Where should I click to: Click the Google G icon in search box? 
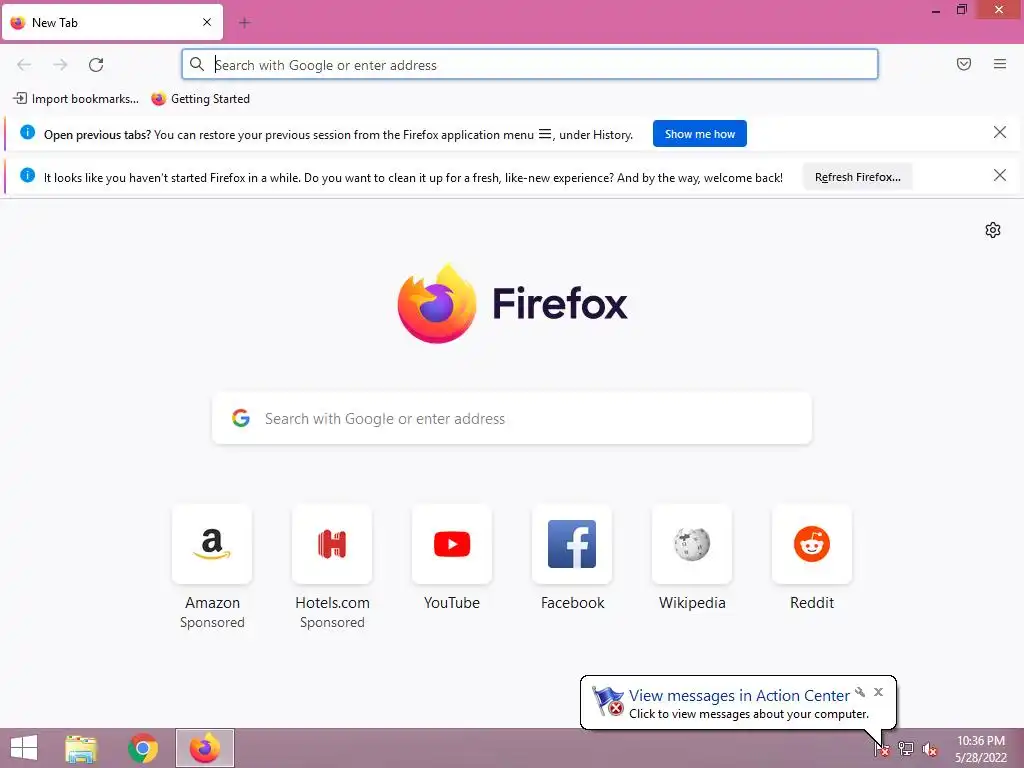pos(241,419)
